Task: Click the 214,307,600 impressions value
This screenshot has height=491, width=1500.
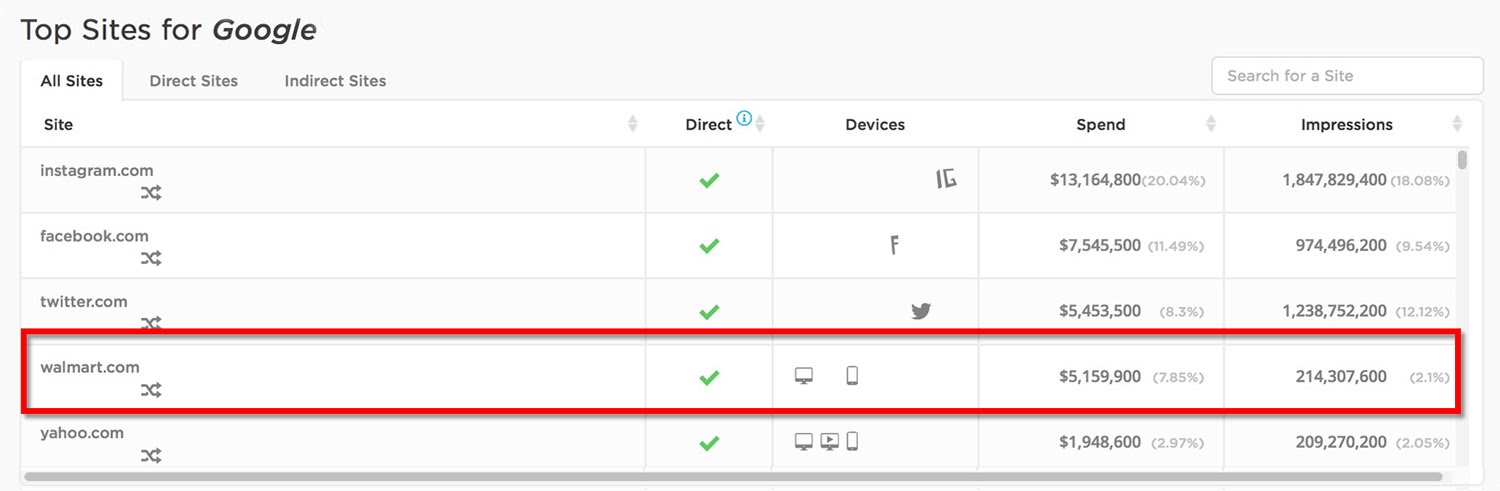Action: 1341,377
